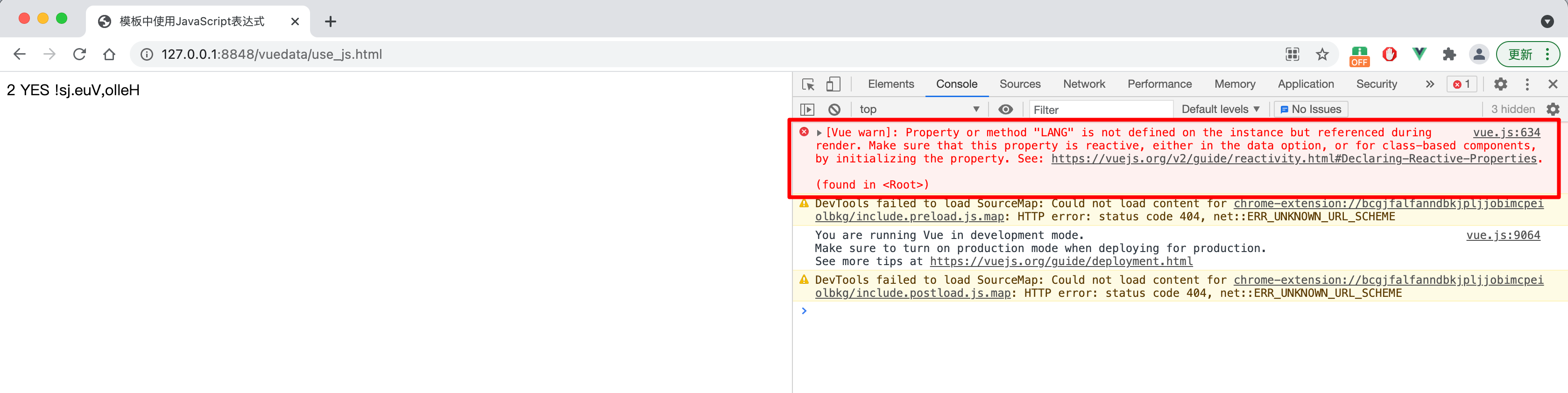Open DevTools settings gear
The width and height of the screenshot is (1568, 393).
pos(1500,84)
